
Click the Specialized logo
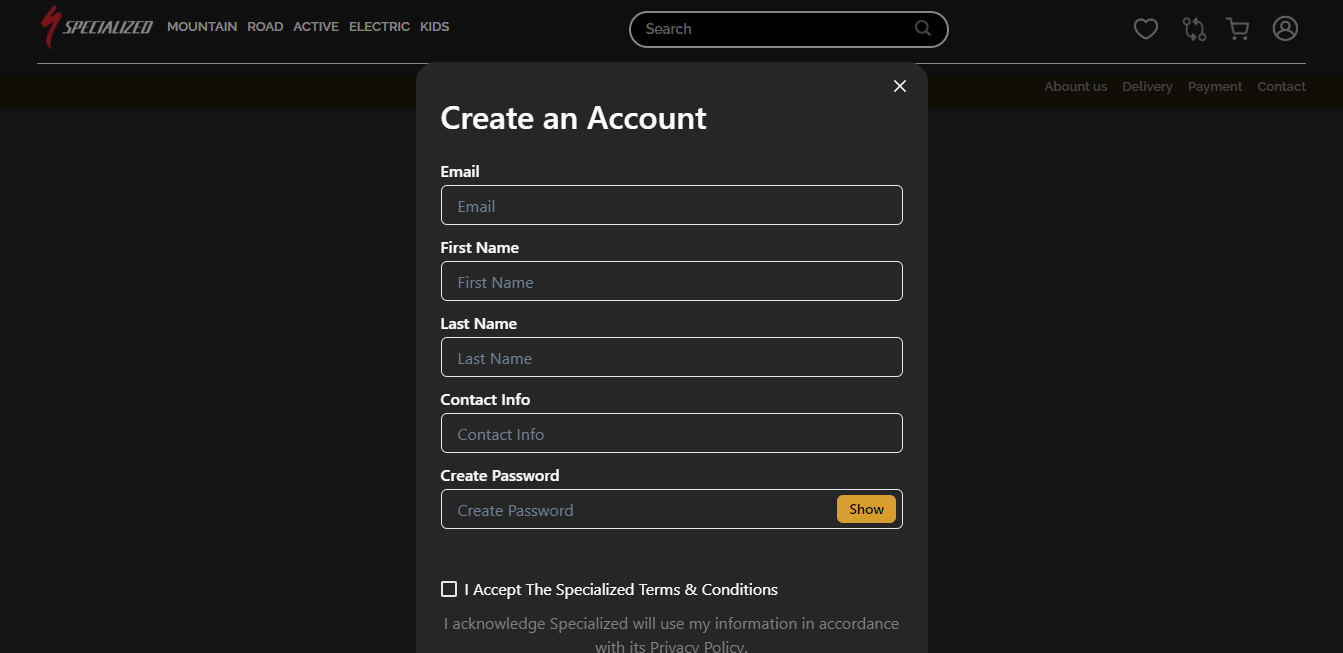95,27
